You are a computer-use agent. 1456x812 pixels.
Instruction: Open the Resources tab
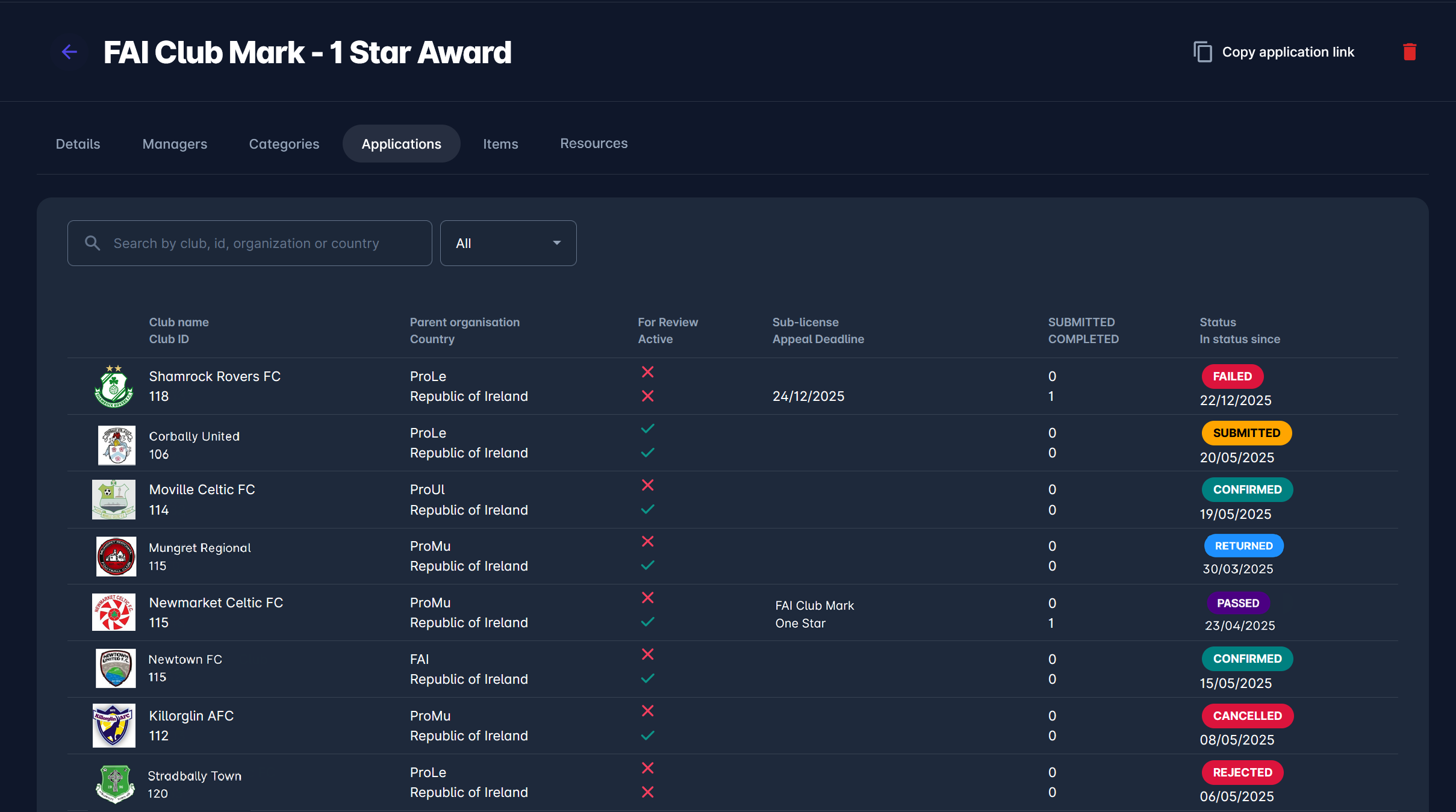[593, 144]
